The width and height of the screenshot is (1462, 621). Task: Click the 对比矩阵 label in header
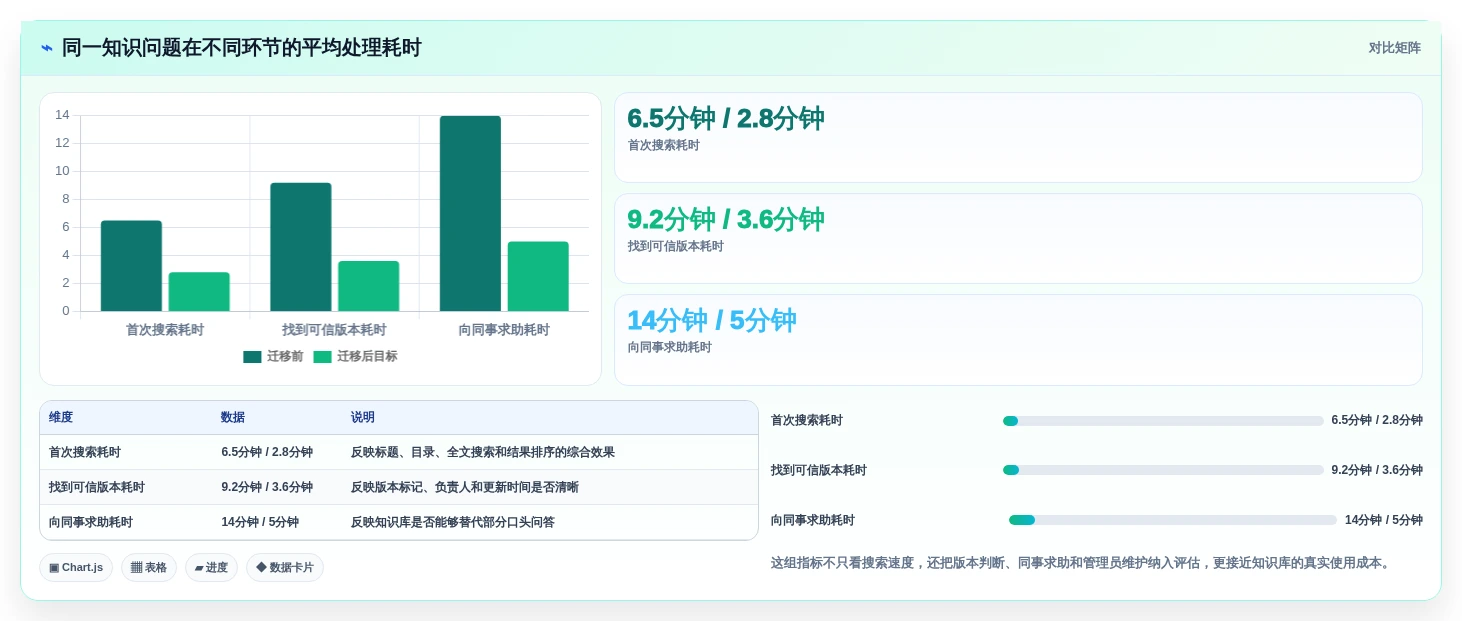click(1394, 48)
